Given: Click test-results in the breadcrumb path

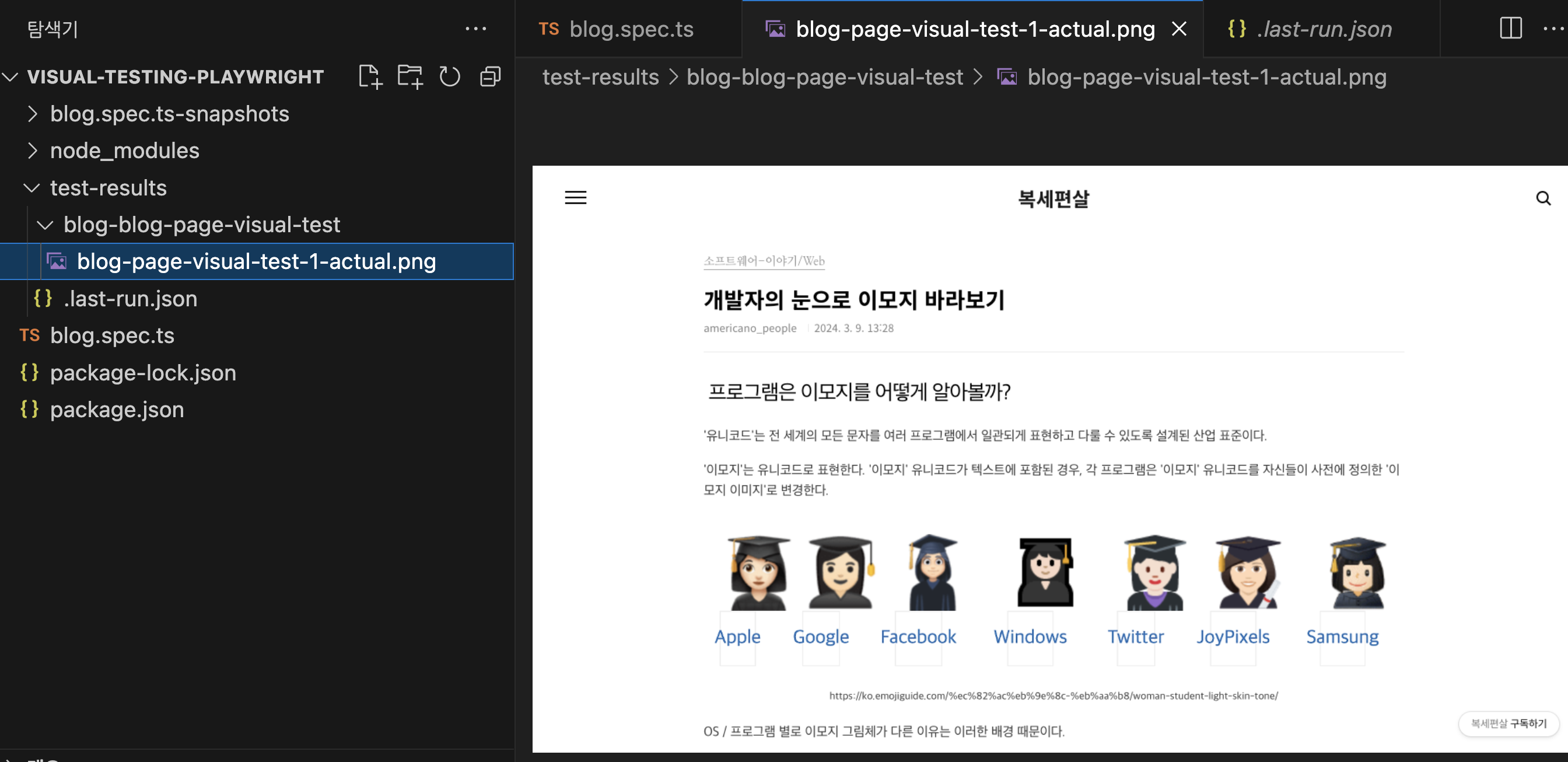Looking at the screenshot, I should pyautogui.click(x=600, y=76).
